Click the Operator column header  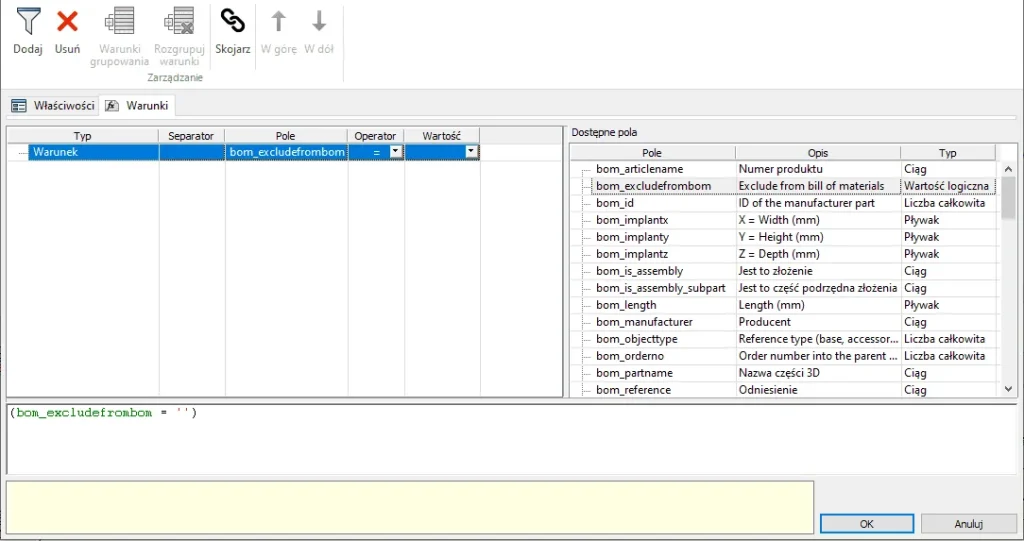(376, 136)
